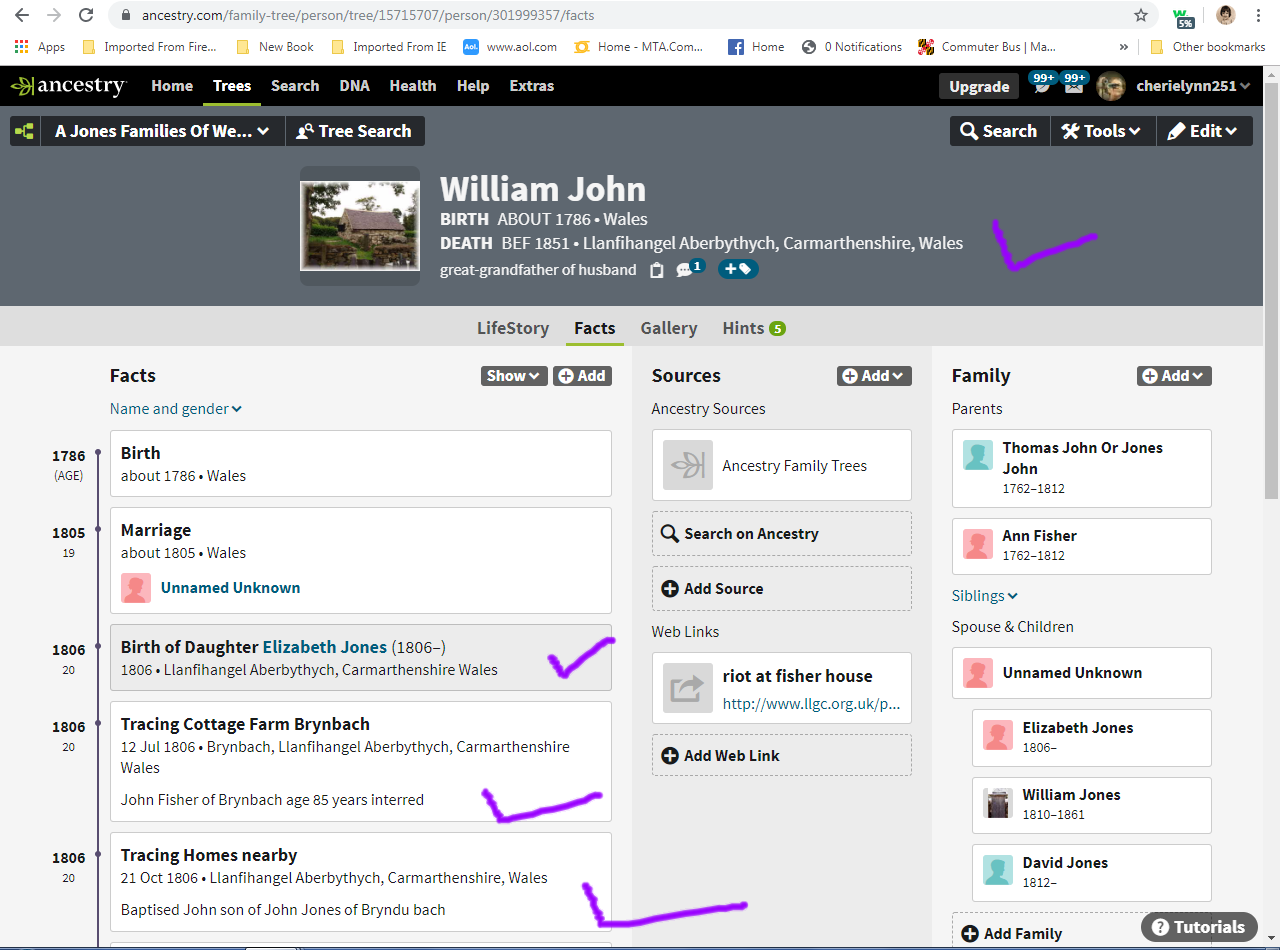Open the Show dropdown in Facts

coord(513,376)
